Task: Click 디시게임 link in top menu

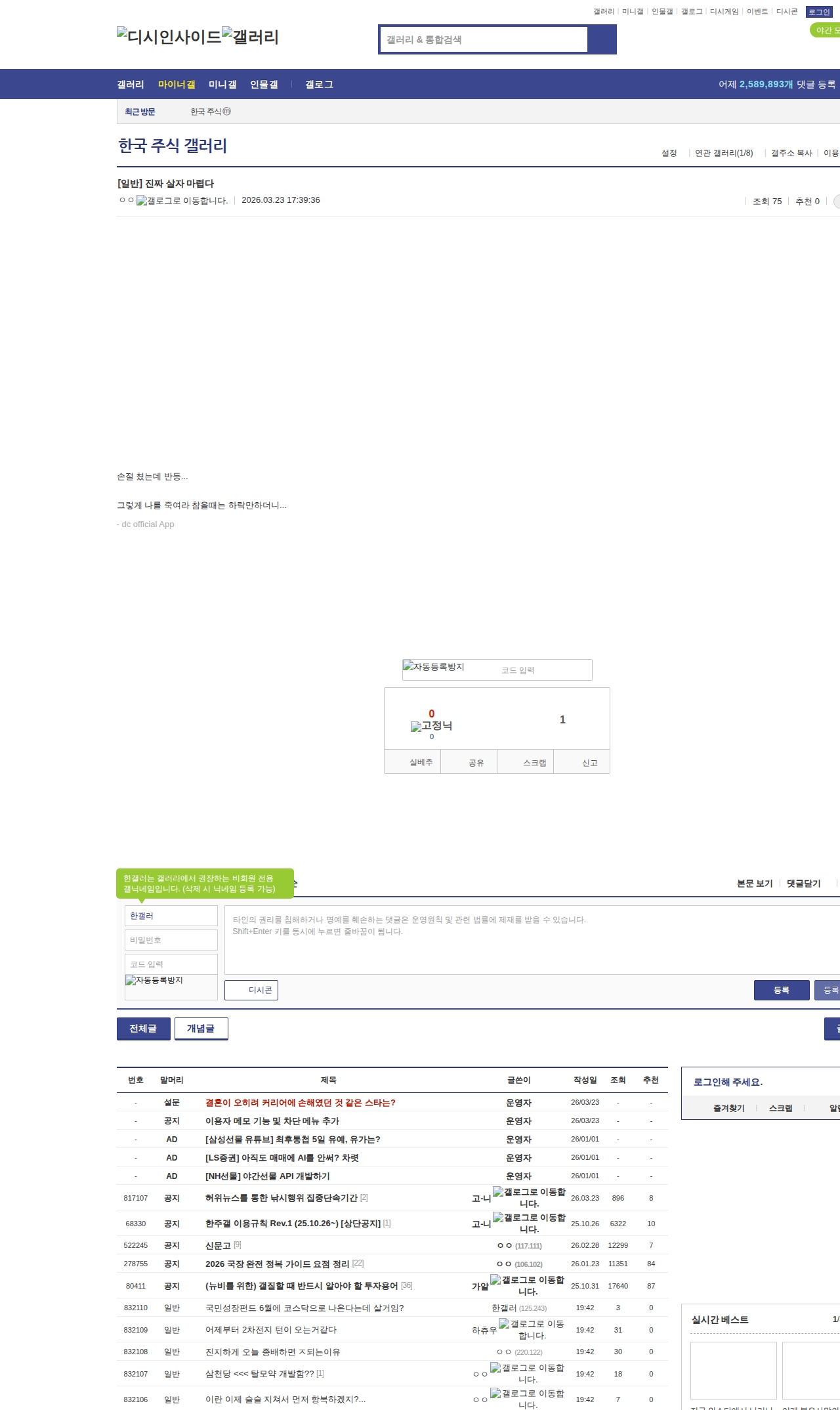Action: point(724,12)
